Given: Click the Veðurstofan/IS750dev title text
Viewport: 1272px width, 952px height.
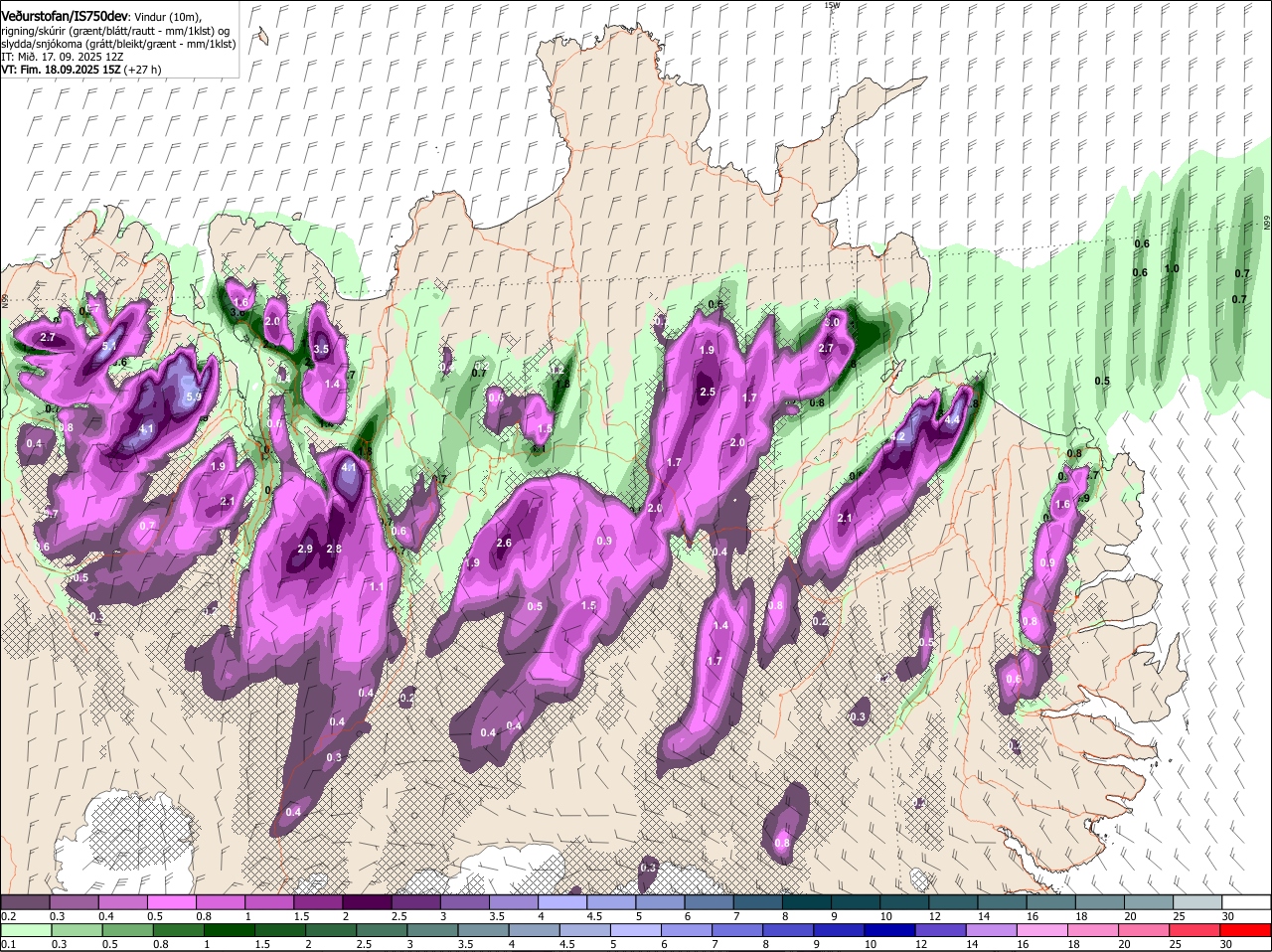Looking at the screenshot, I should tap(64, 16).
